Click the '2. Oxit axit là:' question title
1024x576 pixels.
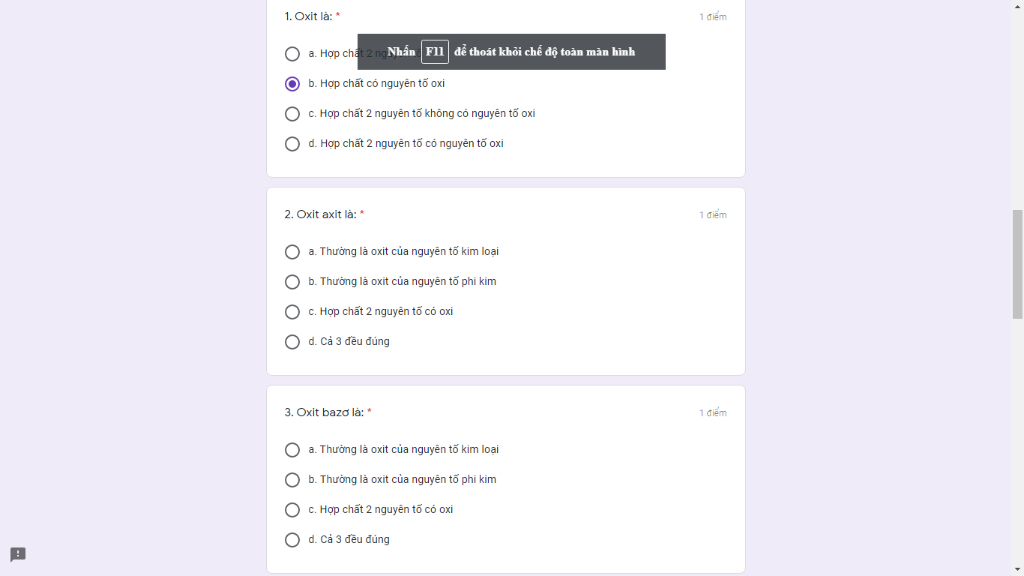click(320, 214)
